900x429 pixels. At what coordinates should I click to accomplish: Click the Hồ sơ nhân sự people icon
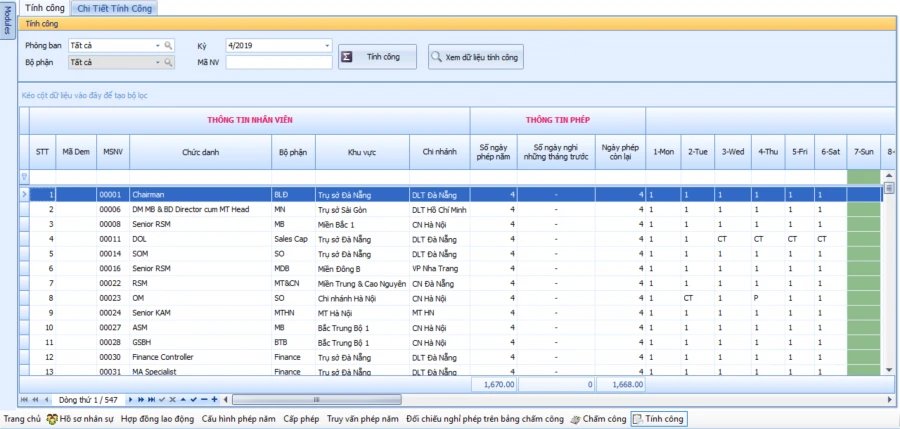[x=52, y=419]
